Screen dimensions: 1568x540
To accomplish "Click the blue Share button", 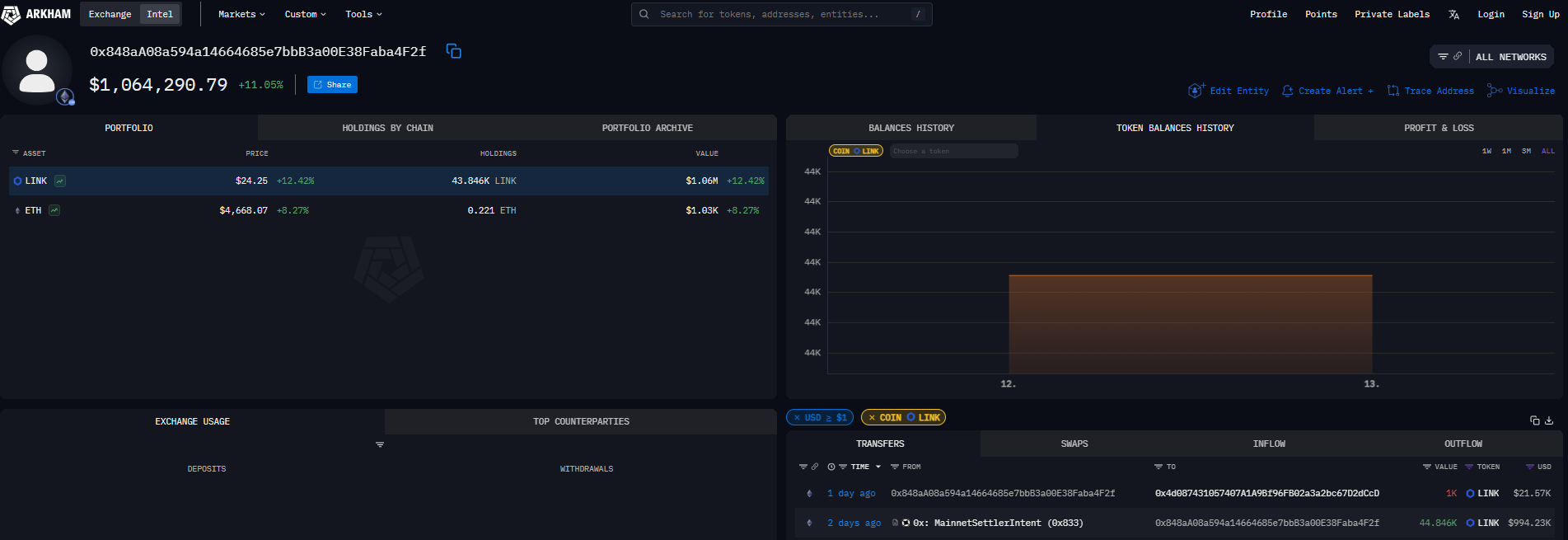I will pyautogui.click(x=332, y=85).
